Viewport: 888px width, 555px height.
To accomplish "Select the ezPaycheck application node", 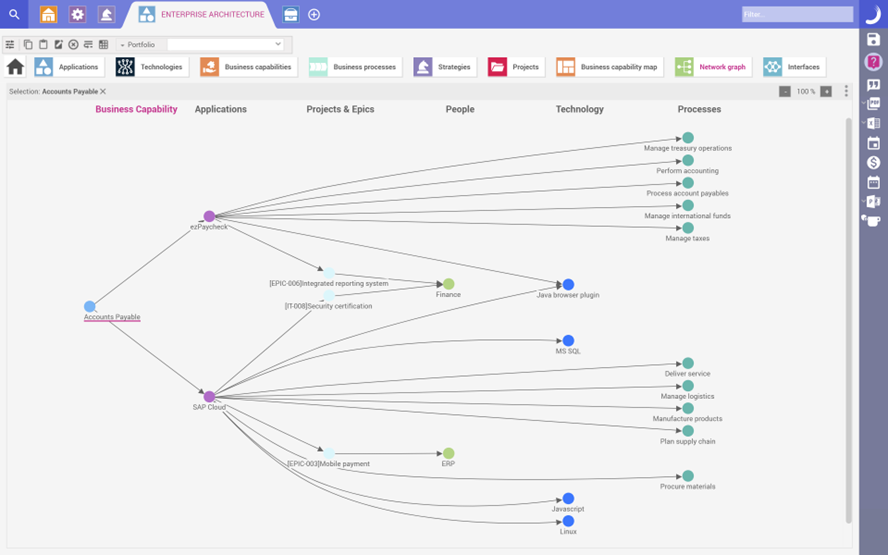I will pyautogui.click(x=209, y=216).
